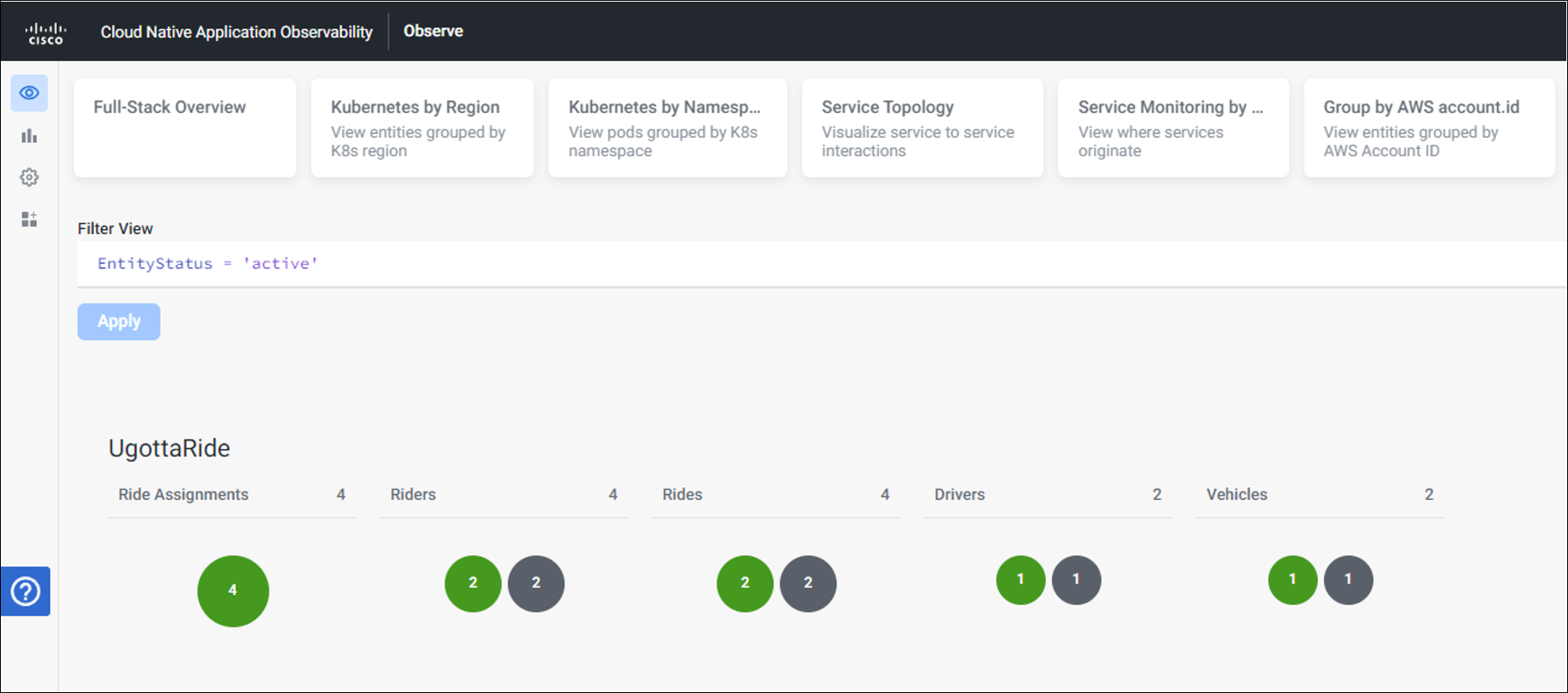Click the gray Drivers circle showing 1
Image resolution: width=1568 pixels, height=693 pixels.
click(1075, 579)
